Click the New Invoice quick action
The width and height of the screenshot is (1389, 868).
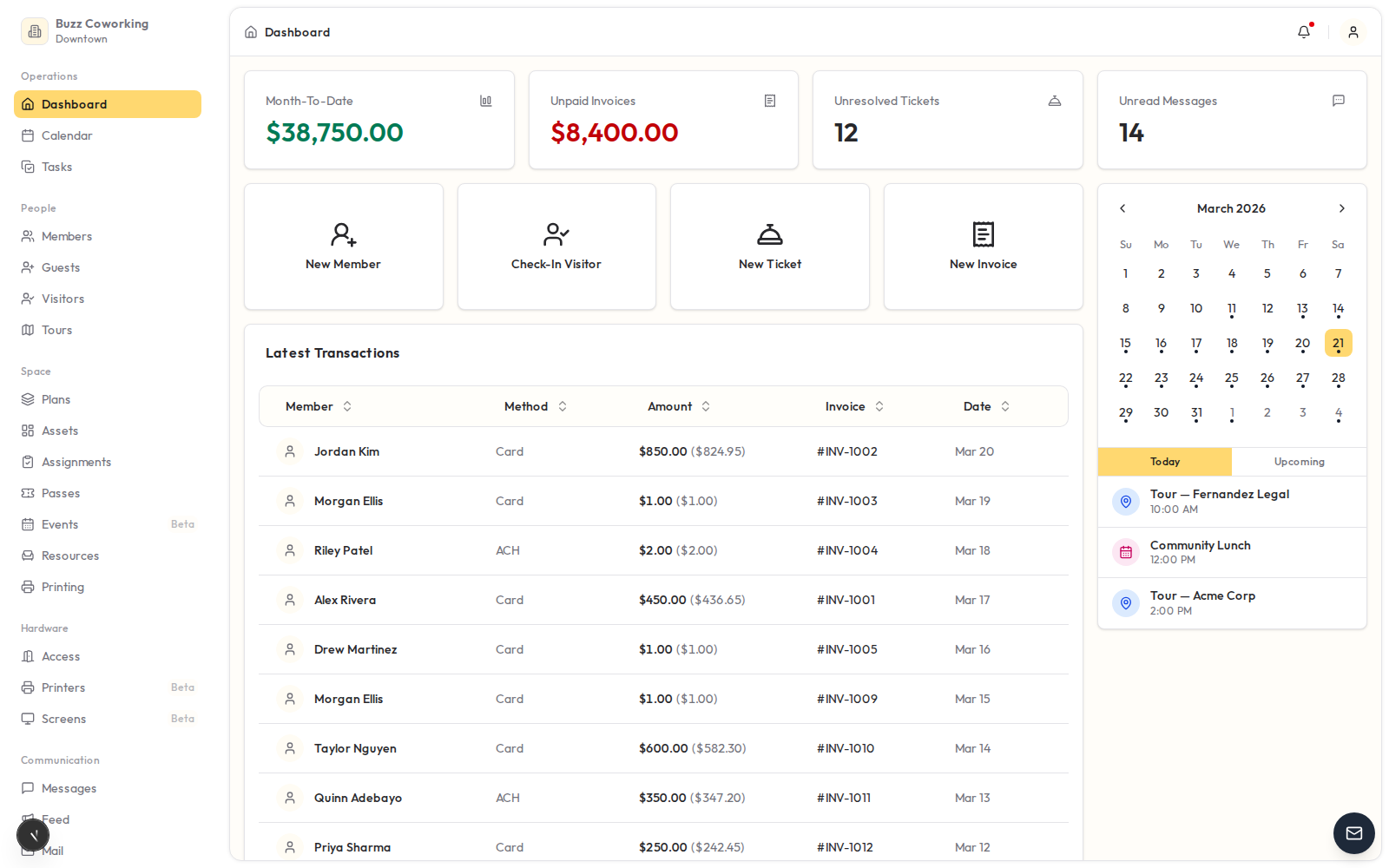point(983,246)
